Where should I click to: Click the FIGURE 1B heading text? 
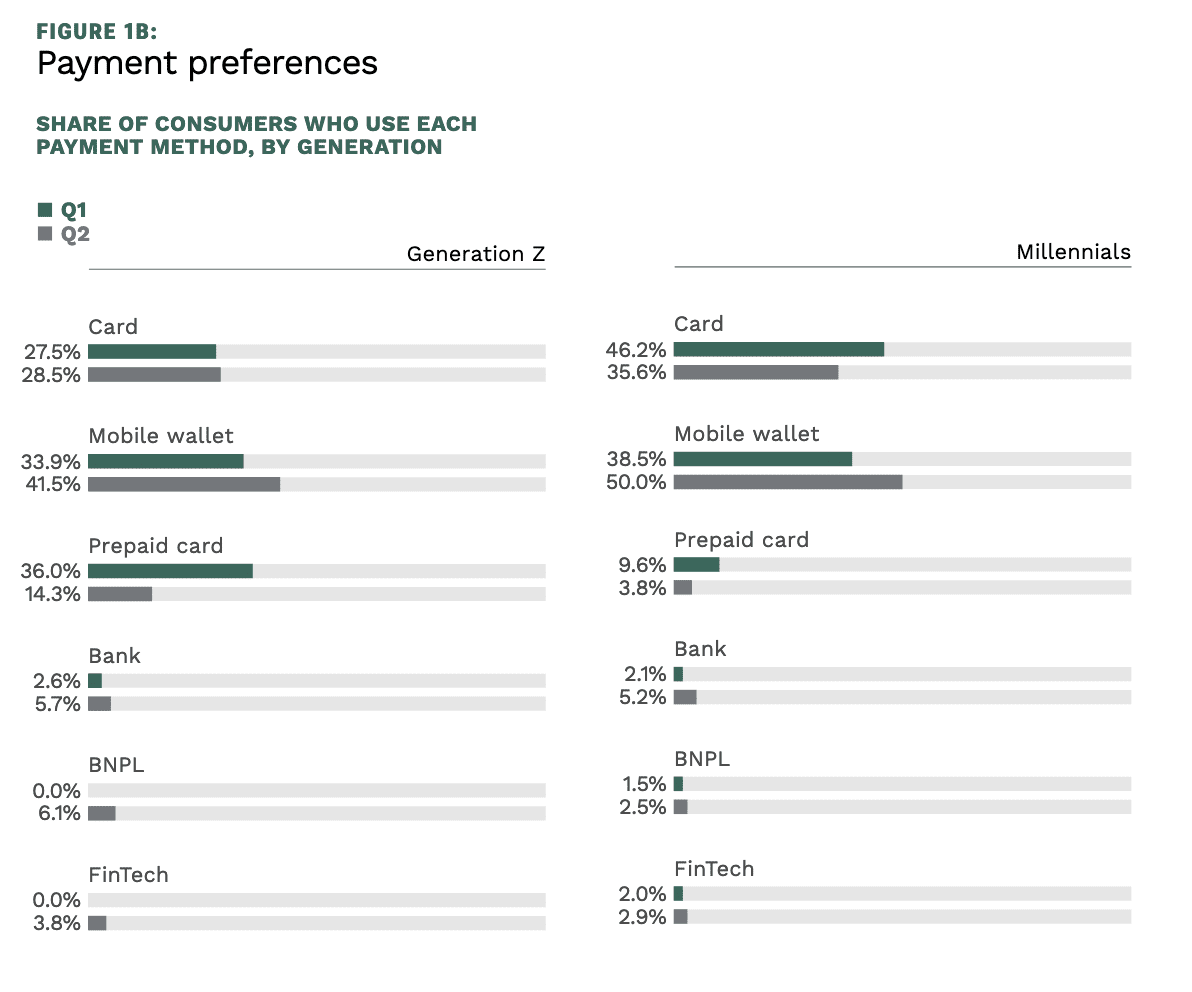pyautogui.click(x=96, y=31)
